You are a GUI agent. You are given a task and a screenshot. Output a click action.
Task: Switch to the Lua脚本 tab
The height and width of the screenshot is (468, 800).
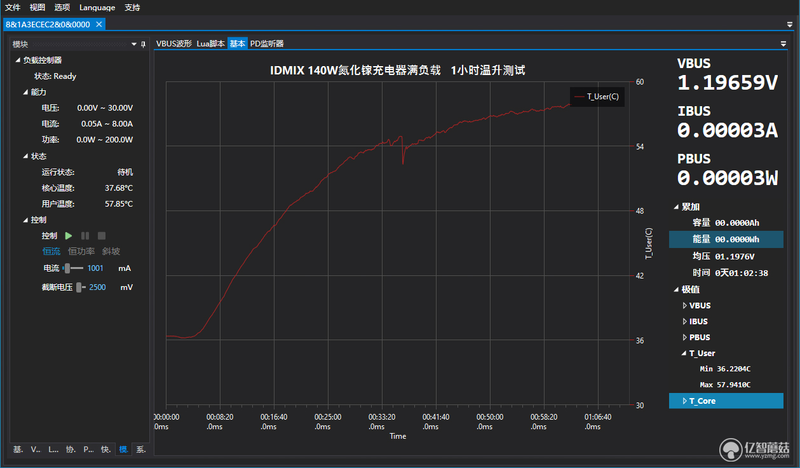tap(211, 43)
